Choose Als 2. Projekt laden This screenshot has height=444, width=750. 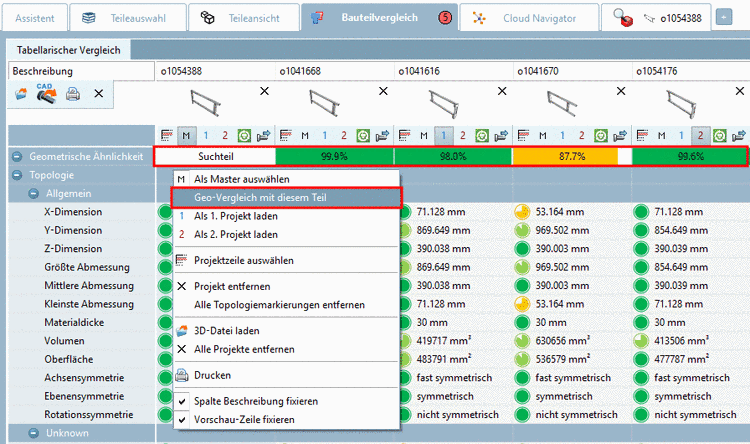[x=286, y=234]
